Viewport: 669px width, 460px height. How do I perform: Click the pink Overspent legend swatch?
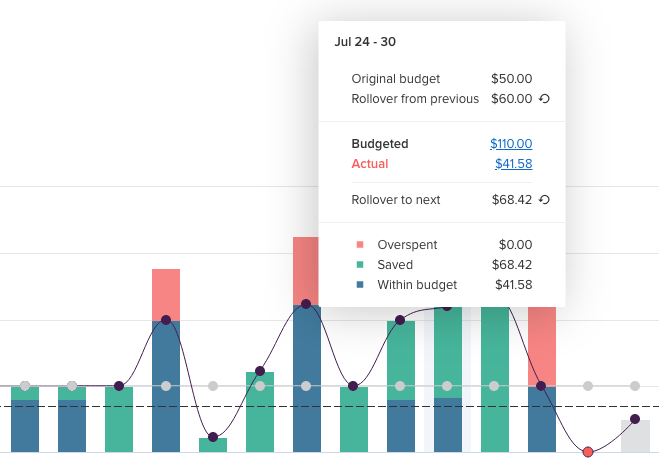coord(360,245)
